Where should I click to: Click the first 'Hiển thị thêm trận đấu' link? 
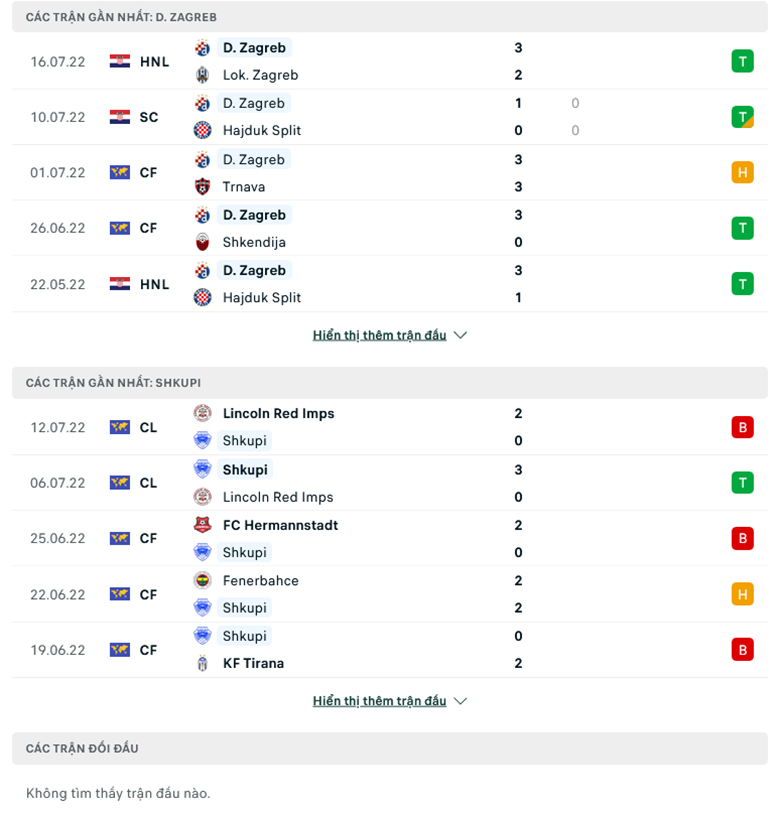click(379, 335)
